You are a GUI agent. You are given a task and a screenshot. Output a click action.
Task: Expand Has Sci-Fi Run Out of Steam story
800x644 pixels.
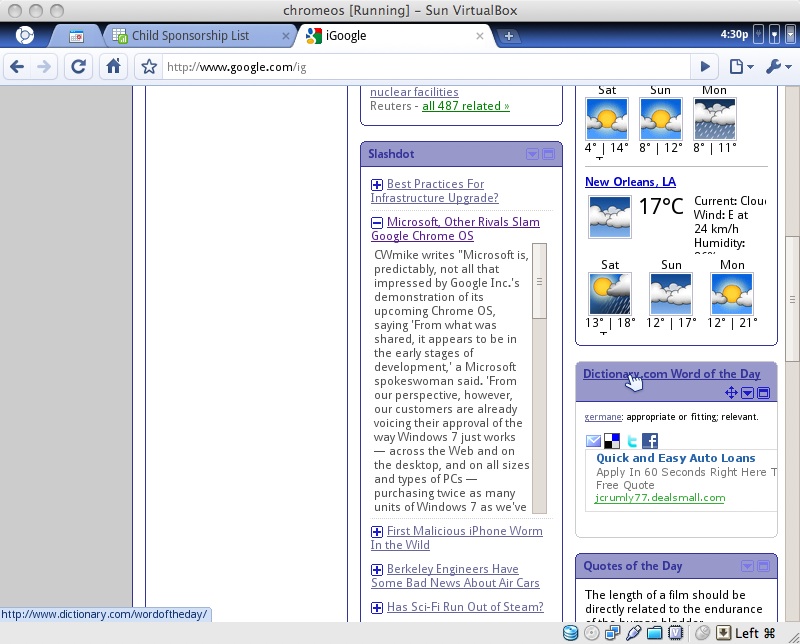click(x=377, y=607)
